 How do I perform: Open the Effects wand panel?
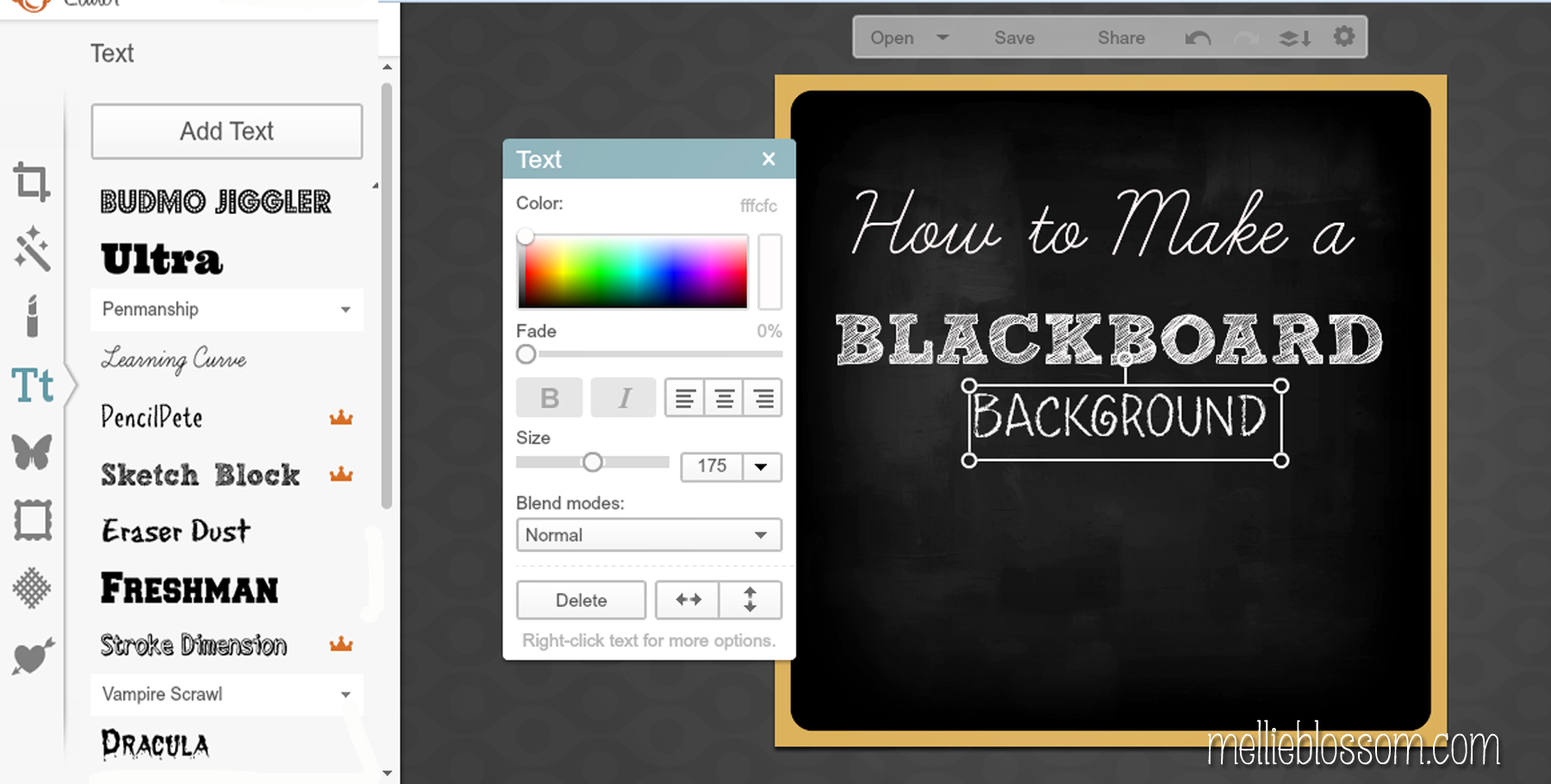click(32, 248)
